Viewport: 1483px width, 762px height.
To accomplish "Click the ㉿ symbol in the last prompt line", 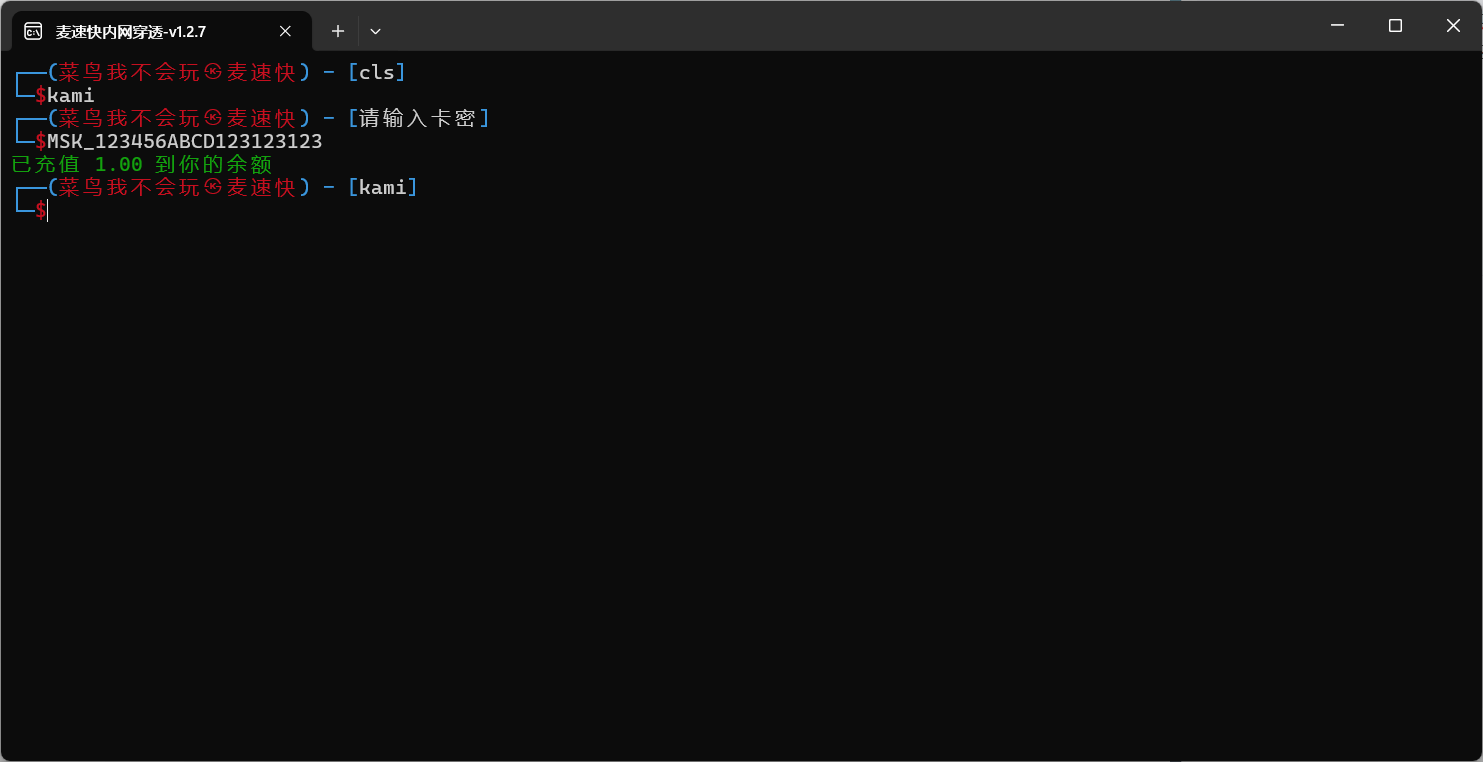I will 212,187.
